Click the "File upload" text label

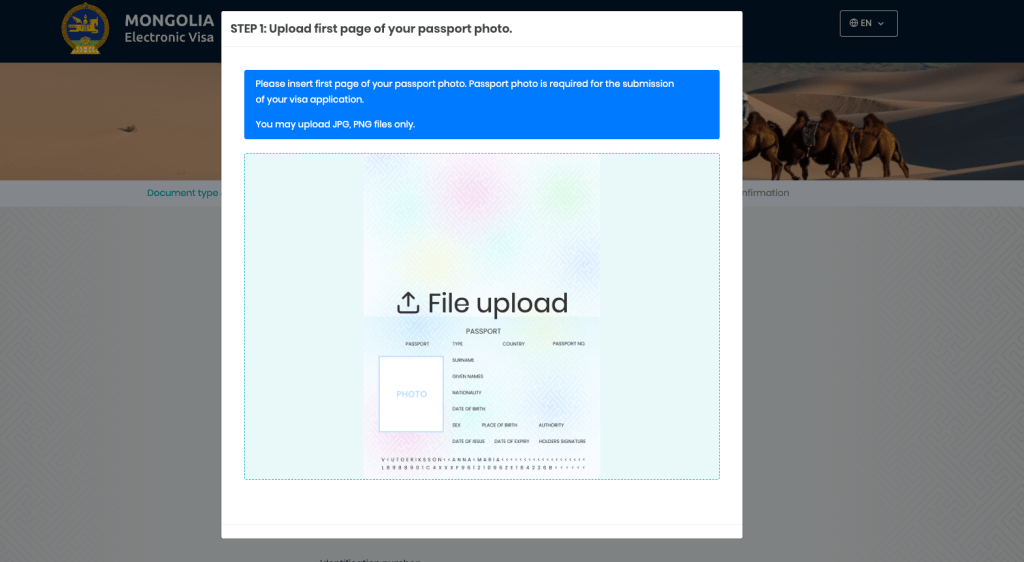tap(497, 303)
